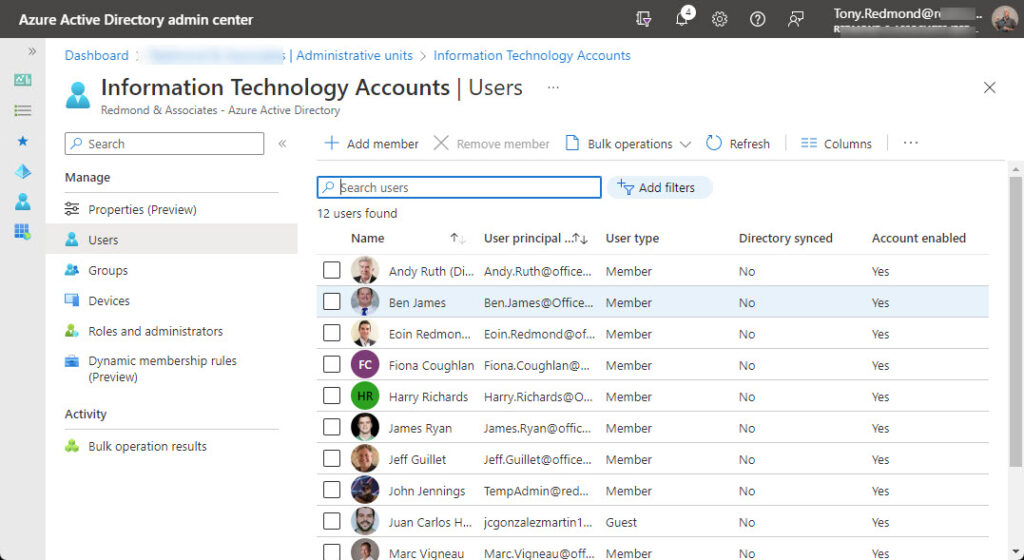Focus the Search users field
This screenshot has width=1024, height=560.
click(x=459, y=187)
